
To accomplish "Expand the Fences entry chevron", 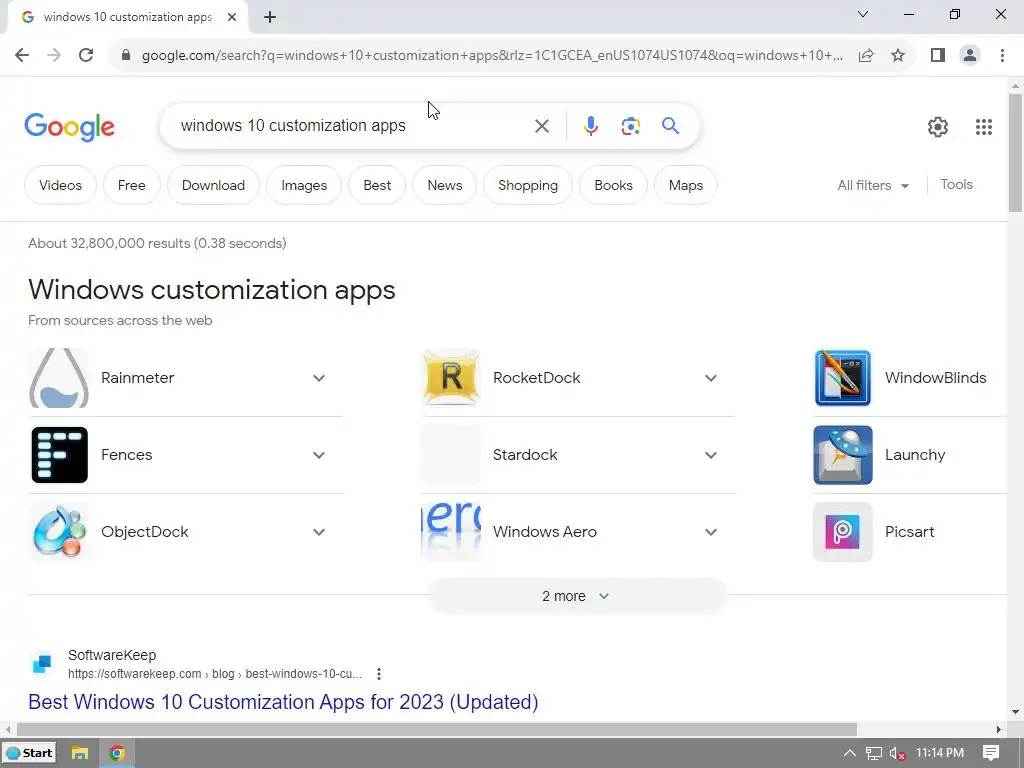I will pos(319,455).
